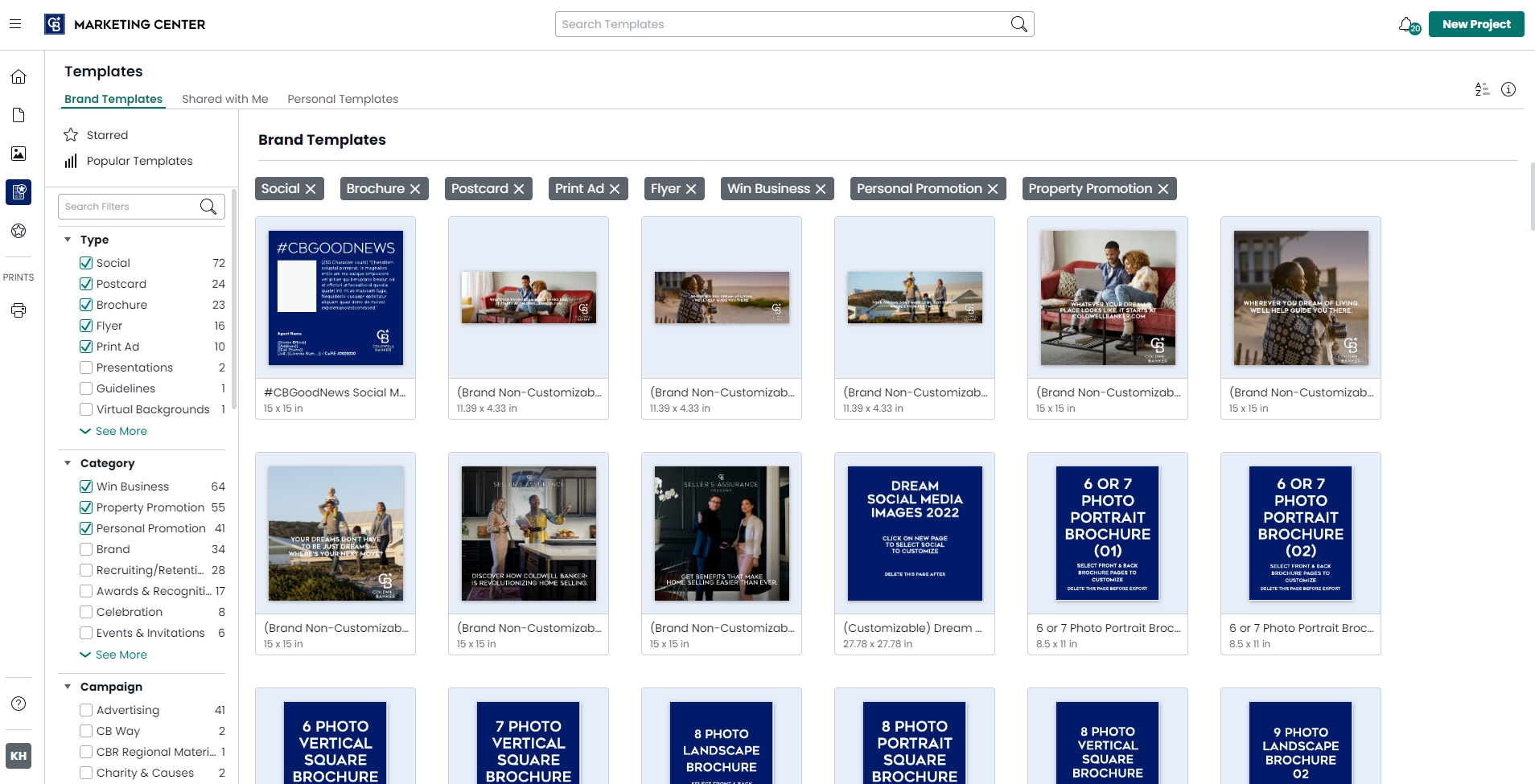The height and width of the screenshot is (784, 1535).
Task: Uncheck the Postcard type checkbox
Action: coord(86,284)
